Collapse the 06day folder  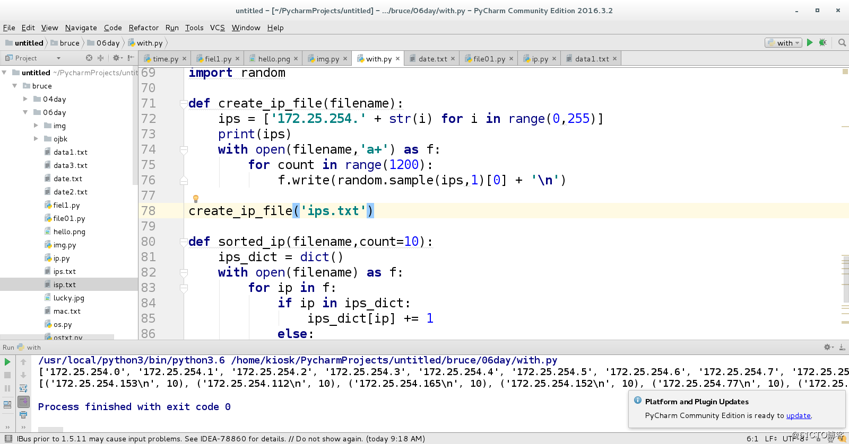pos(26,112)
